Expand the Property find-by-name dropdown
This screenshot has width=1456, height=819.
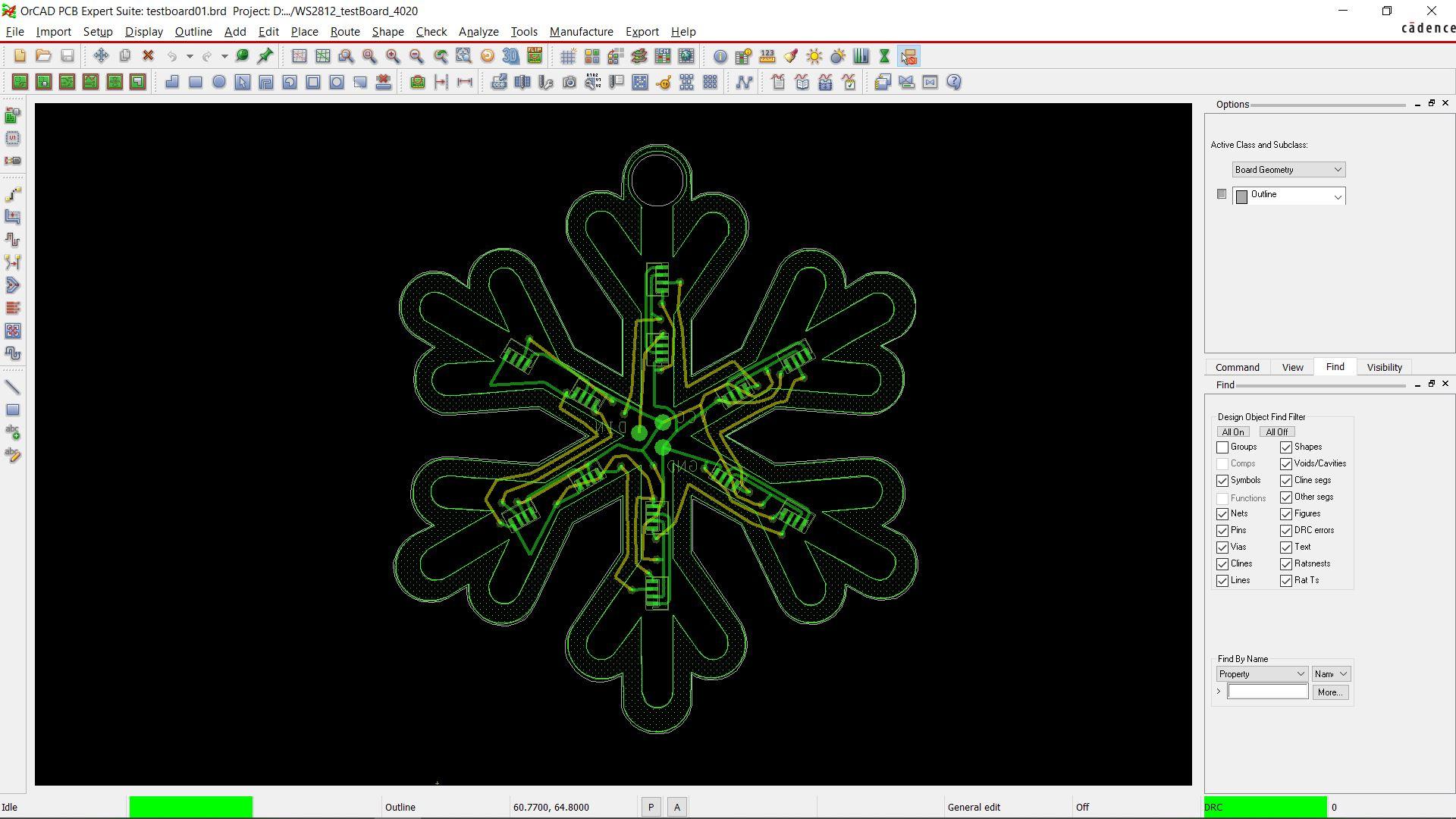[1262, 674]
